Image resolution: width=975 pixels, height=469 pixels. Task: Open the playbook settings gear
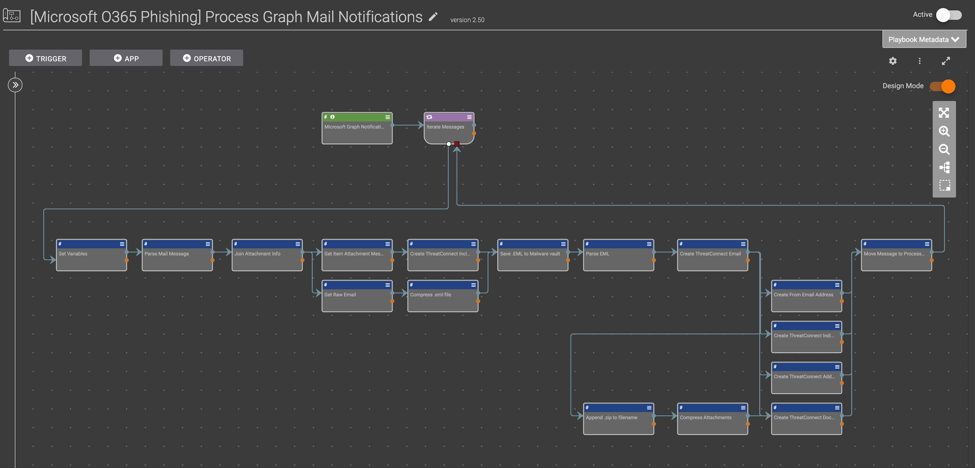tap(893, 61)
